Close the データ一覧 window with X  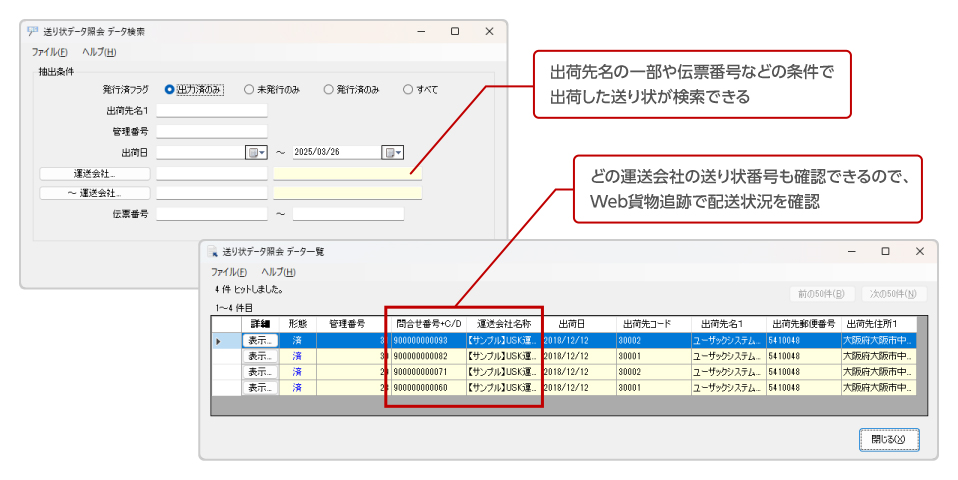919,252
